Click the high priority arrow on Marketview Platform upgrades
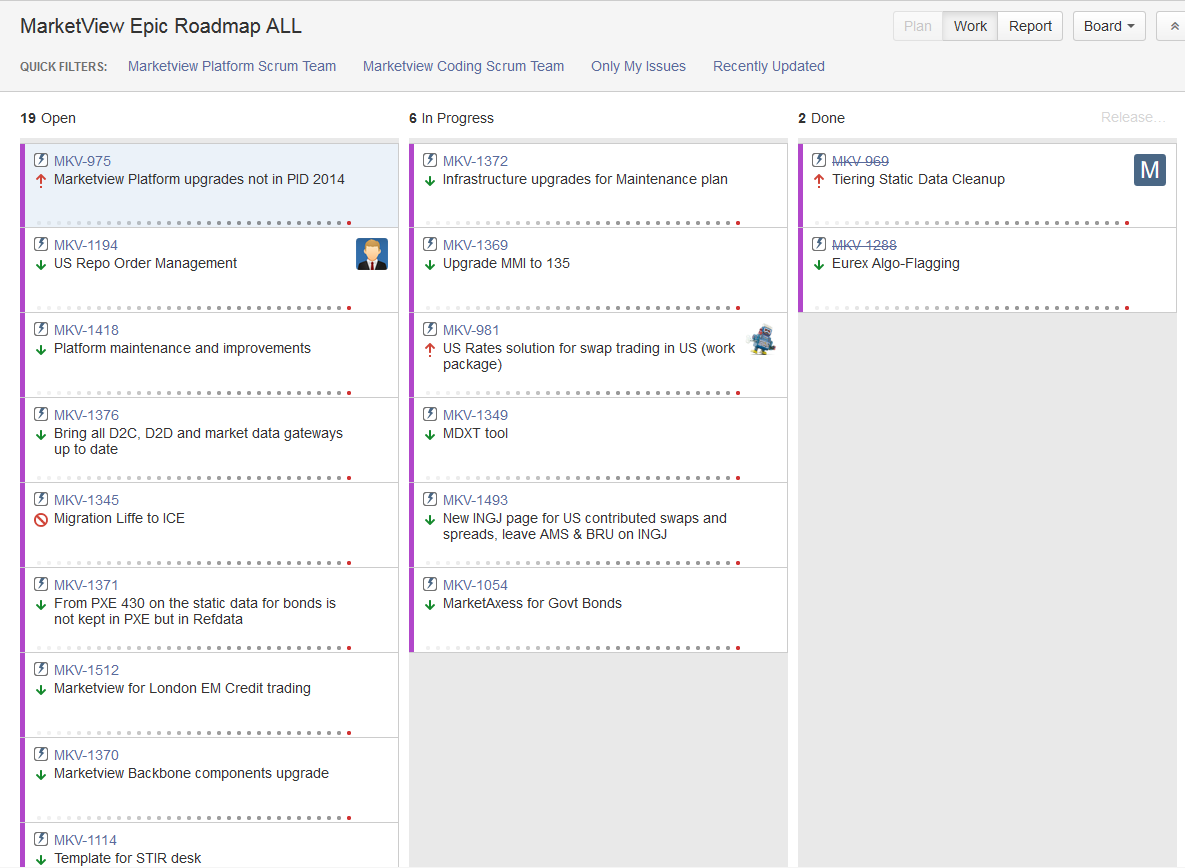Viewport: 1185px width, 868px height. click(41, 181)
